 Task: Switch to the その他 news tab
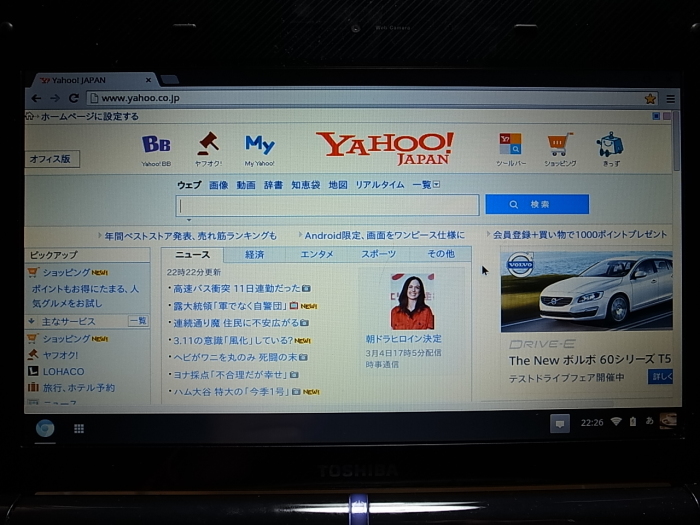click(441, 254)
